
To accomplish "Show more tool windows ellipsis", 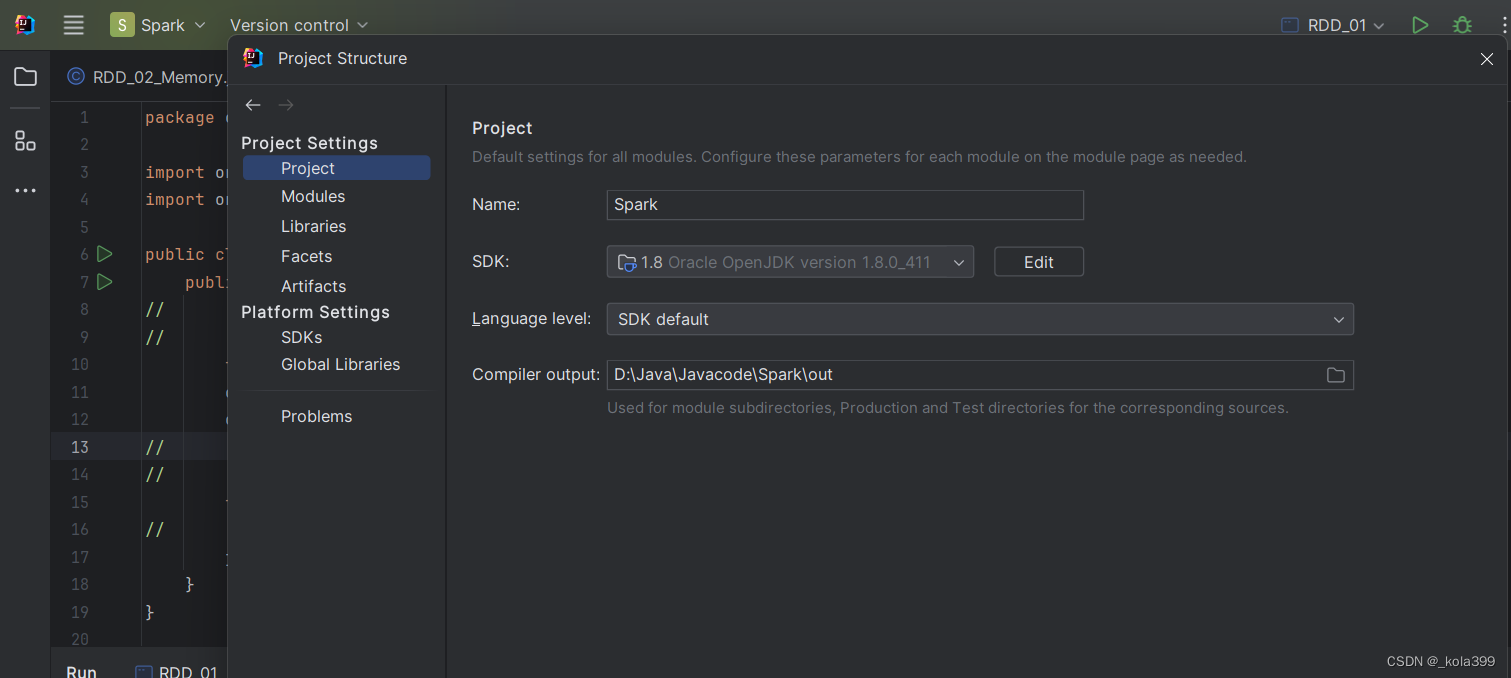I will [25, 191].
